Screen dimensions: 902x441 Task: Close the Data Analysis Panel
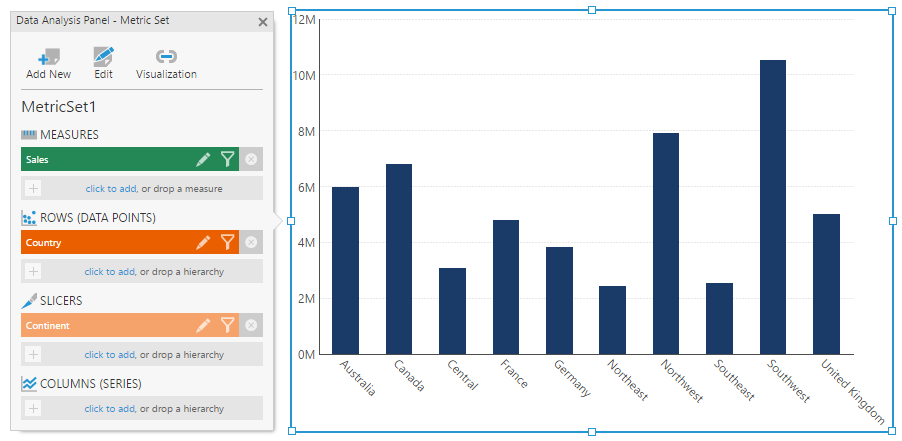[263, 21]
